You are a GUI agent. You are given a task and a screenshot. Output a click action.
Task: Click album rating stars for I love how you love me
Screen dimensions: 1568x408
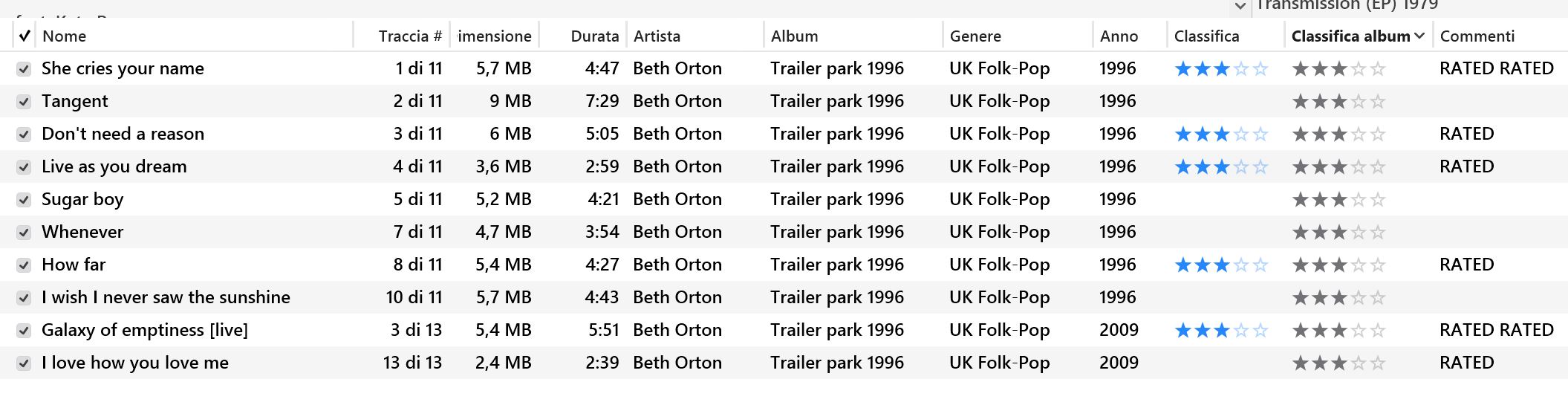[x=1338, y=363]
